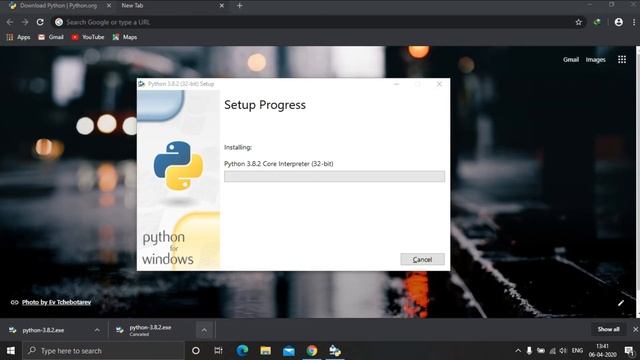Switch to Chrome in the taskbar
Screen dimensions: 640x360
[x=312, y=351]
